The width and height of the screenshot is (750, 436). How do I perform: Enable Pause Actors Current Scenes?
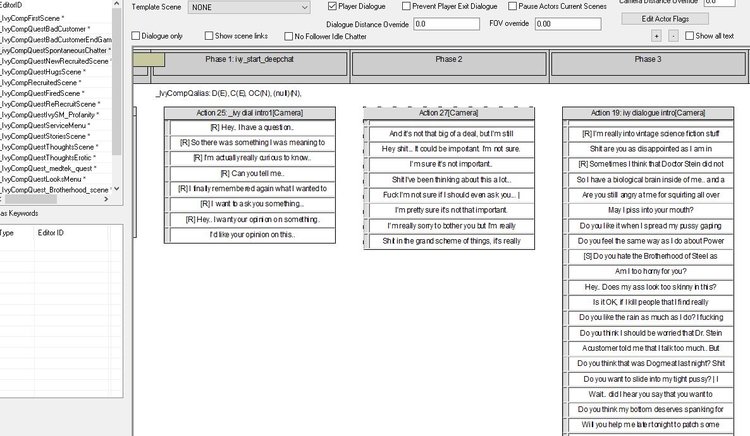[512, 6]
